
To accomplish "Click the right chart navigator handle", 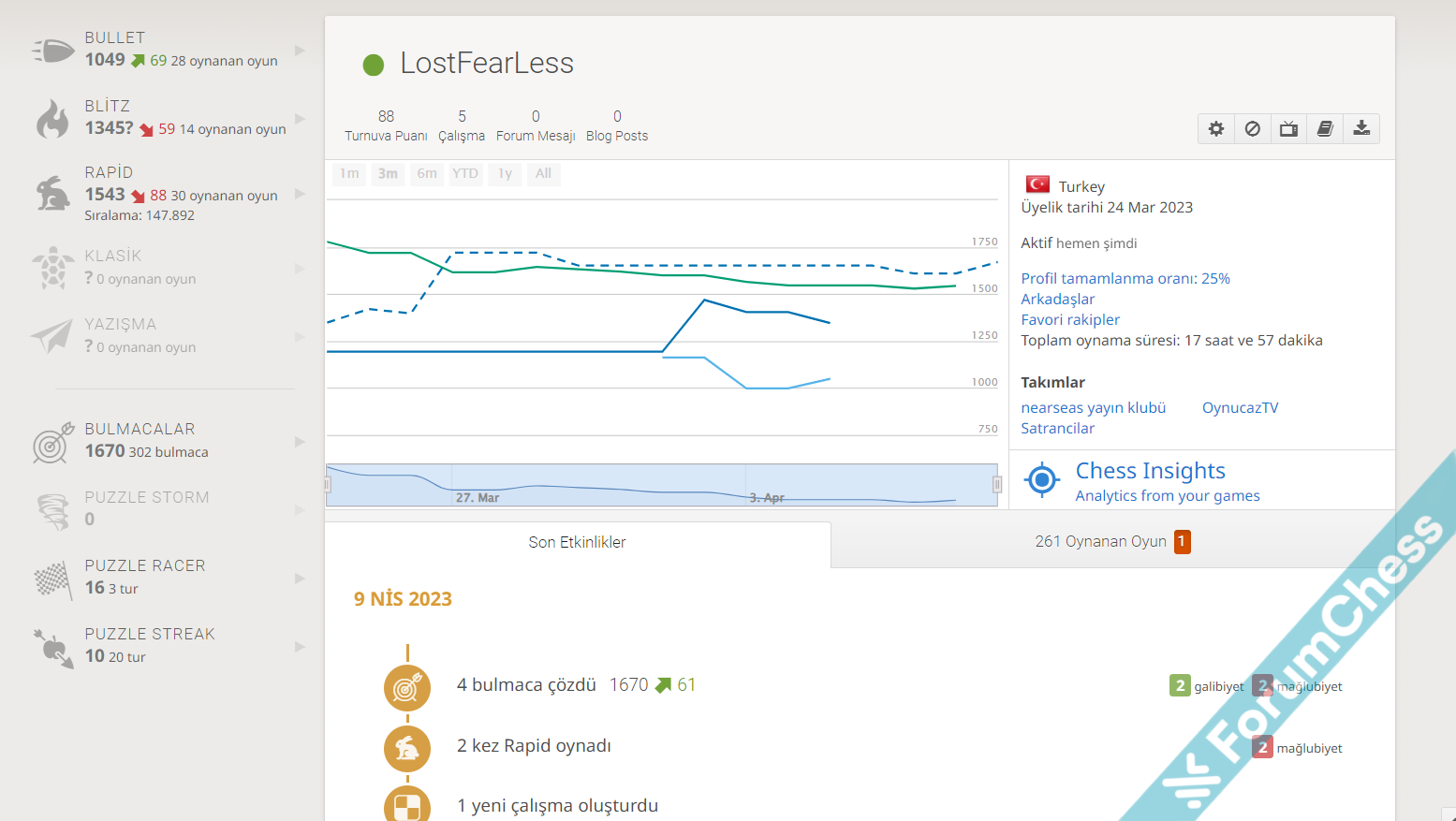I will point(997,485).
